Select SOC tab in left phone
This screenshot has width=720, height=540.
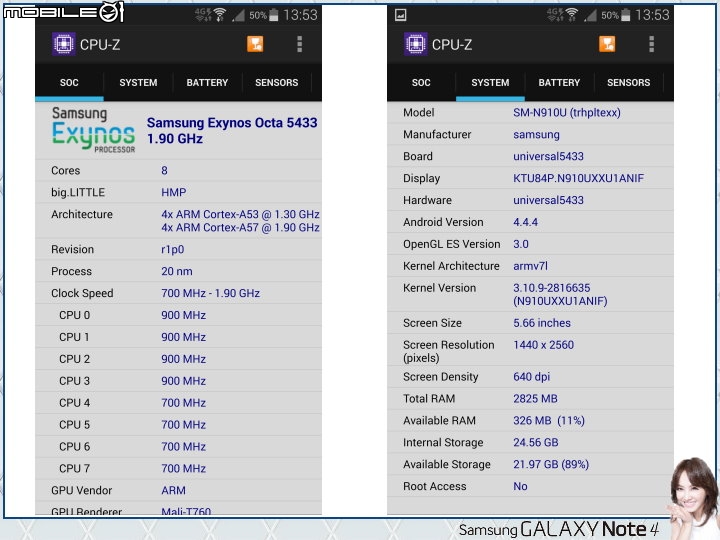pos(69,83)
